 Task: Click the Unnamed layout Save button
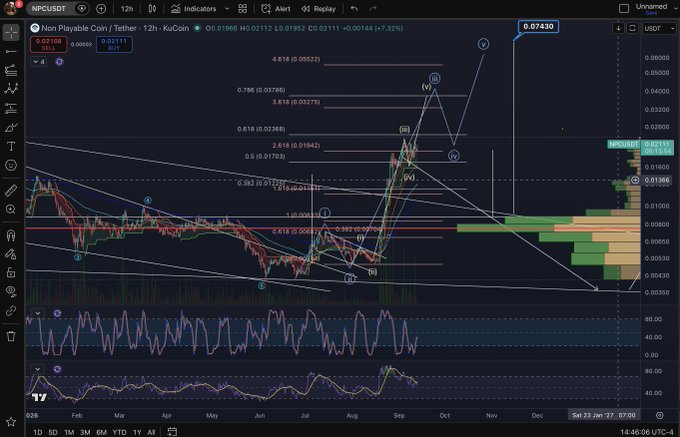tap(651, 13)
